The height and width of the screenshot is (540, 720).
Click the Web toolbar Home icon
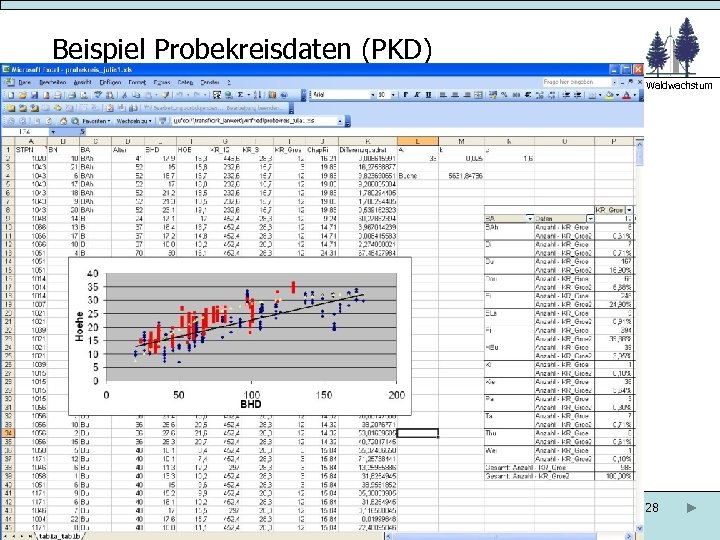click(x=63, y=121)
